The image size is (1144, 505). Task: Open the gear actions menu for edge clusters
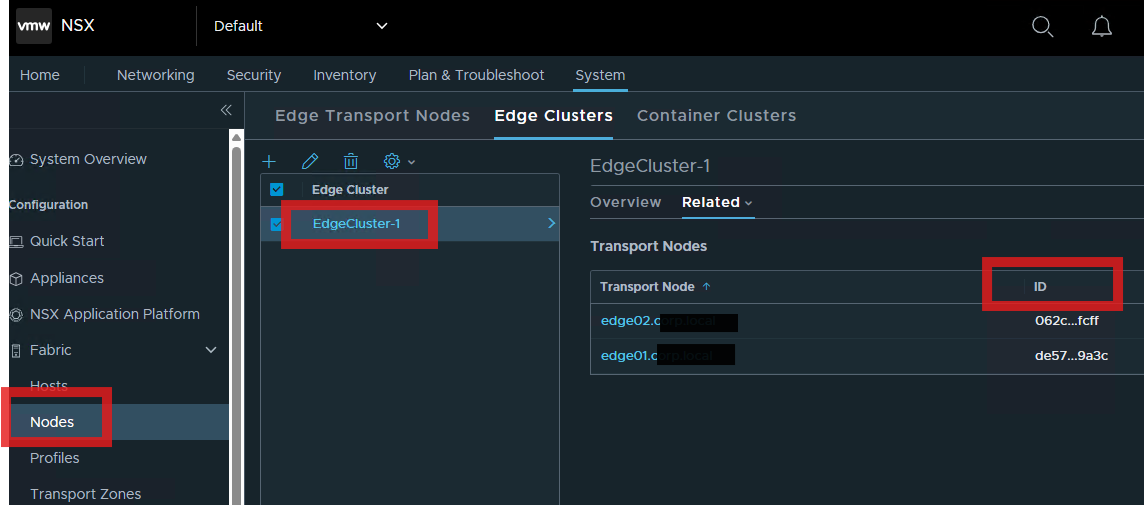[x=399, y=161]
